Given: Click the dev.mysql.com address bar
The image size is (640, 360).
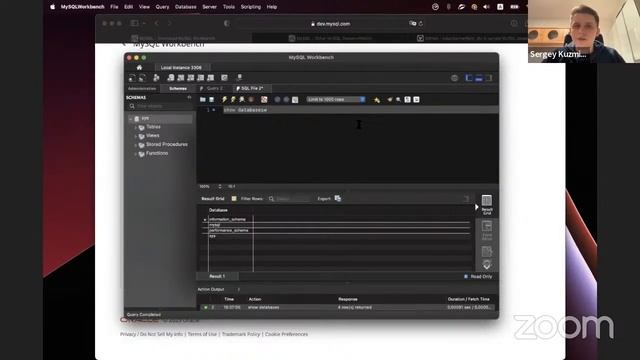Looking at the screenshot, I should 331,24.
